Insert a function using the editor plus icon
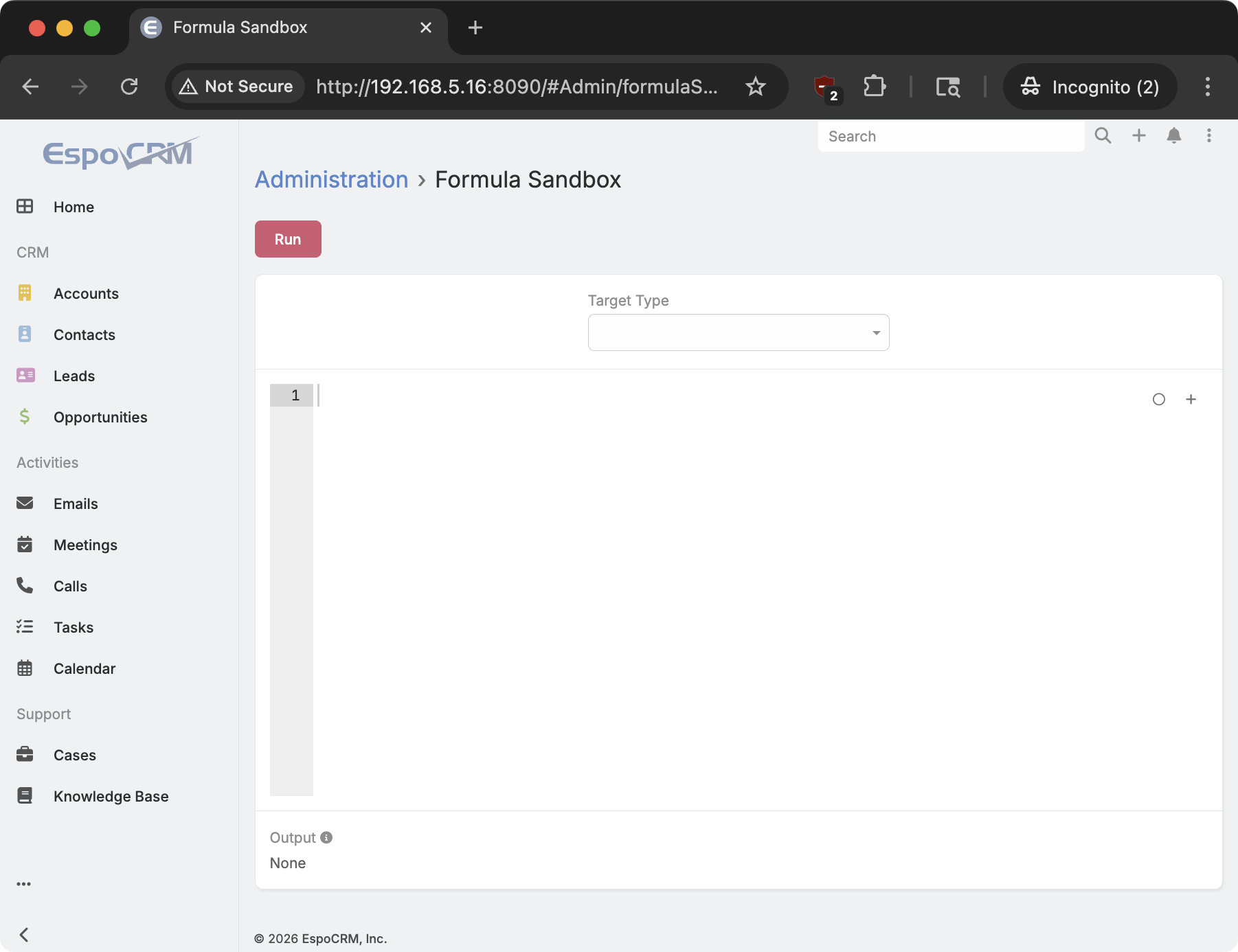The height and width of the screenshot is (952, 1238). pos(1191,398)
